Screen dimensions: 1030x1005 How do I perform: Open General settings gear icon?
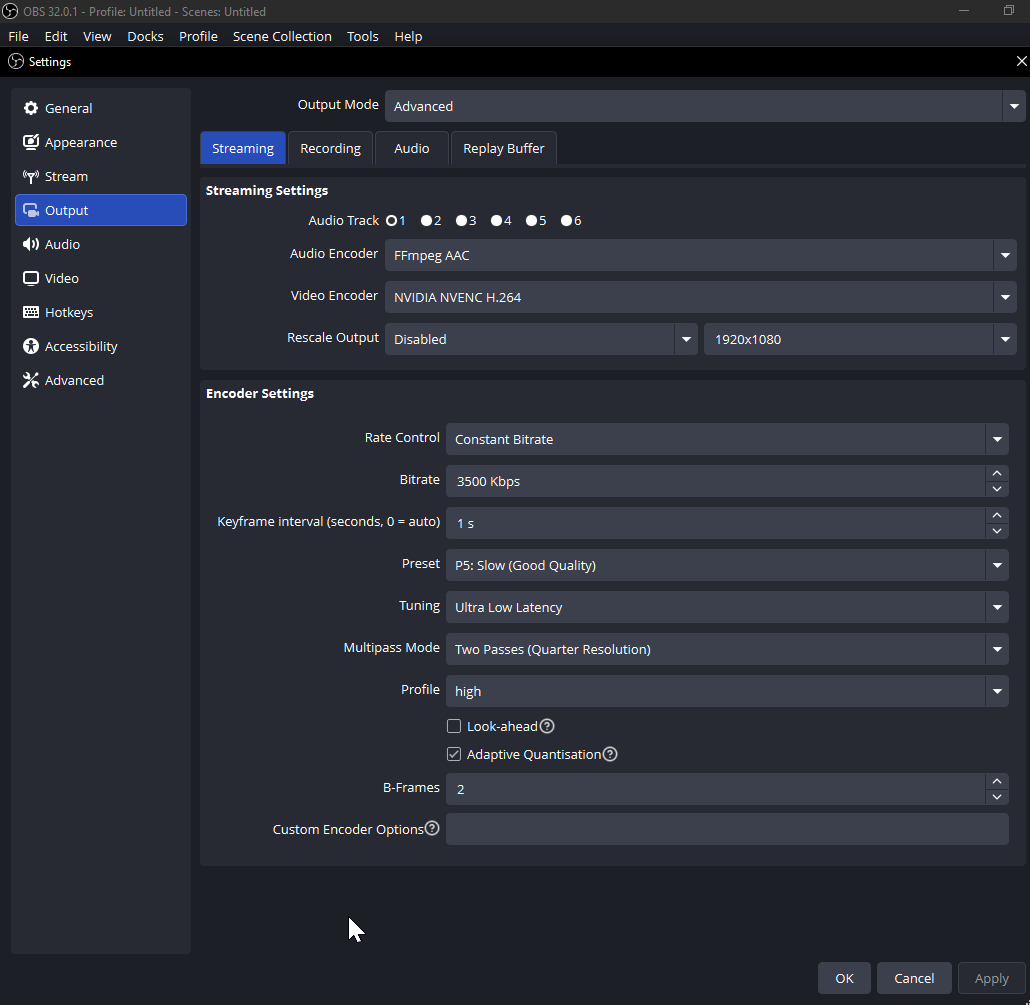pos(31,108)
